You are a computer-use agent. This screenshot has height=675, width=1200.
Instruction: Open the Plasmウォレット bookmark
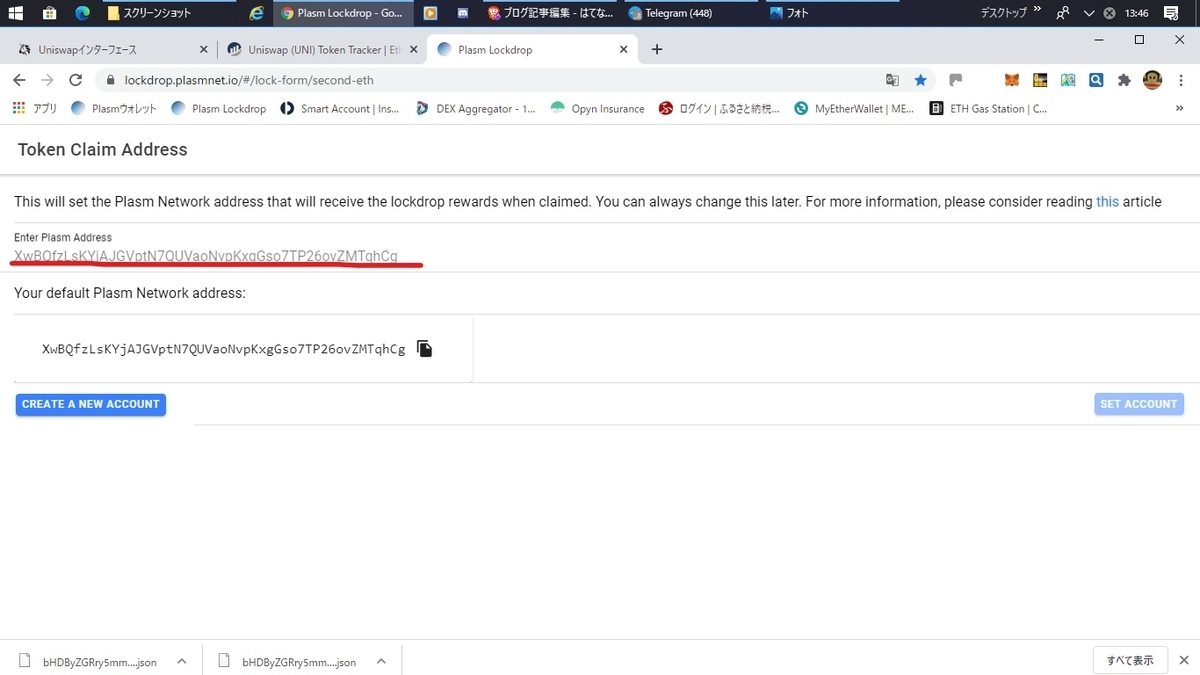[x=115, y=108]
